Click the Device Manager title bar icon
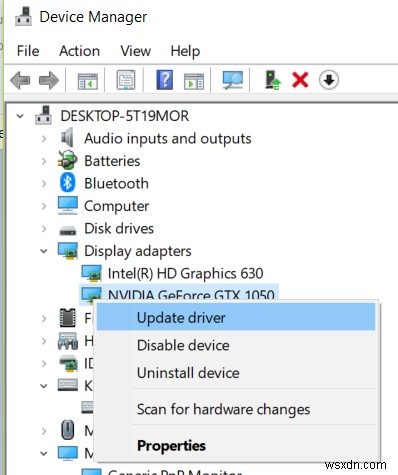The image size is (398, 475). tap(23, 17)
